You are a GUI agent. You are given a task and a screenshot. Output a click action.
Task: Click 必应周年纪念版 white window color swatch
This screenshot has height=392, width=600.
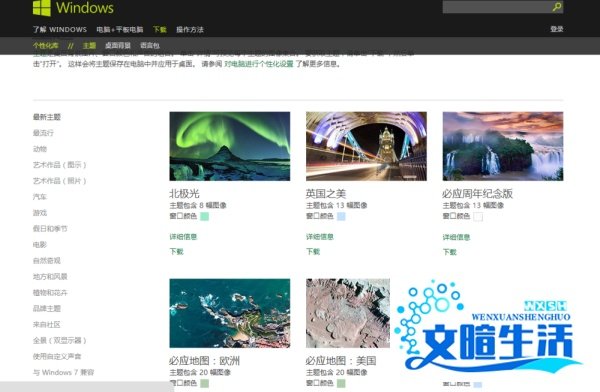click(478, 217)
